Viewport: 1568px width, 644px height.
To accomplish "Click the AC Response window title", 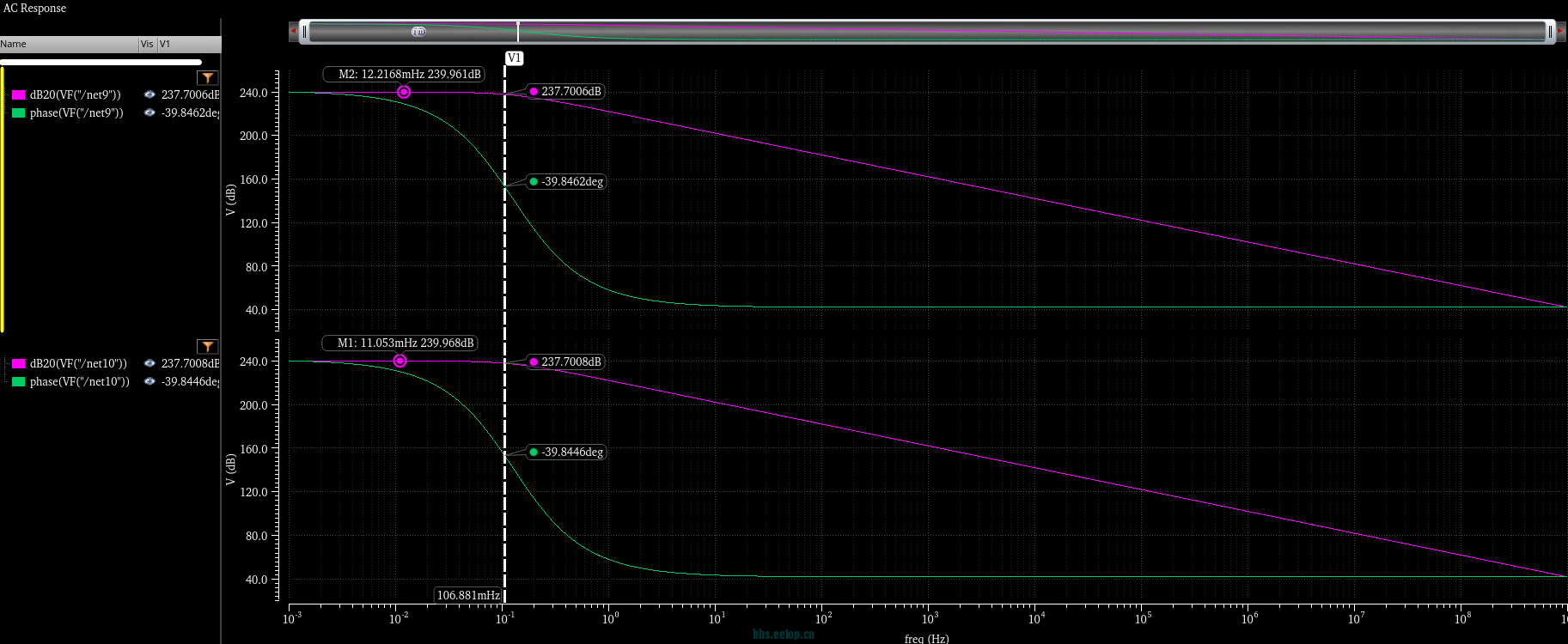I will (34, 8).
